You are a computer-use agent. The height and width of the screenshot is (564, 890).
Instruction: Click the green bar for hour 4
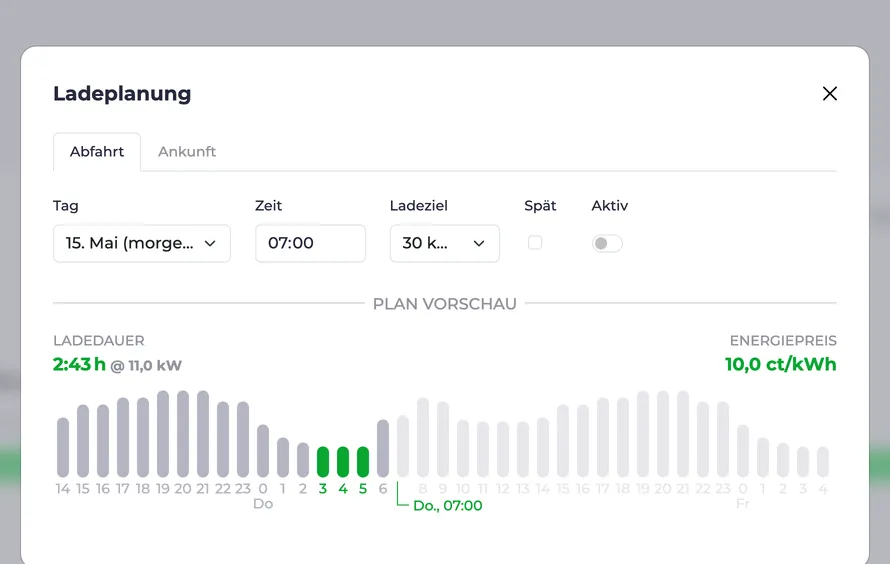(343, 462)
